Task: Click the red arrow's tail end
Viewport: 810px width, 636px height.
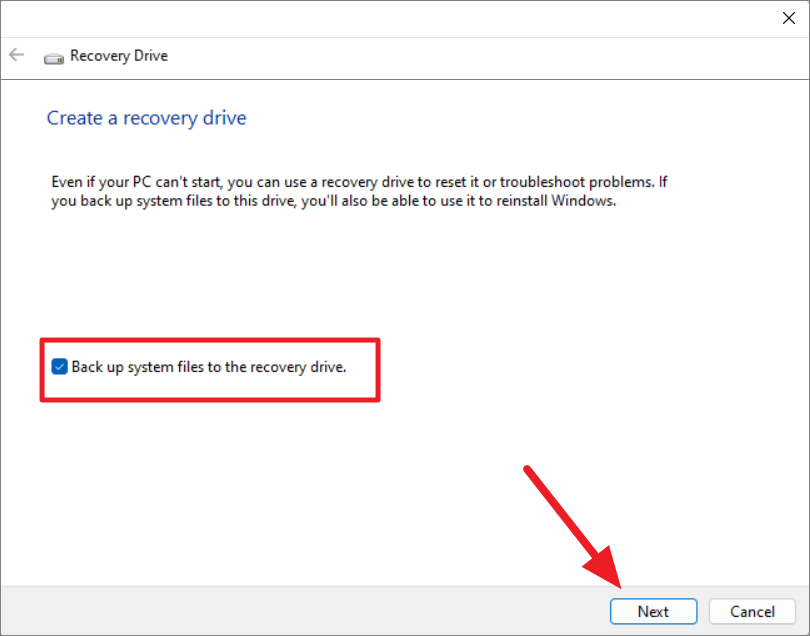Action: point(528,469)
